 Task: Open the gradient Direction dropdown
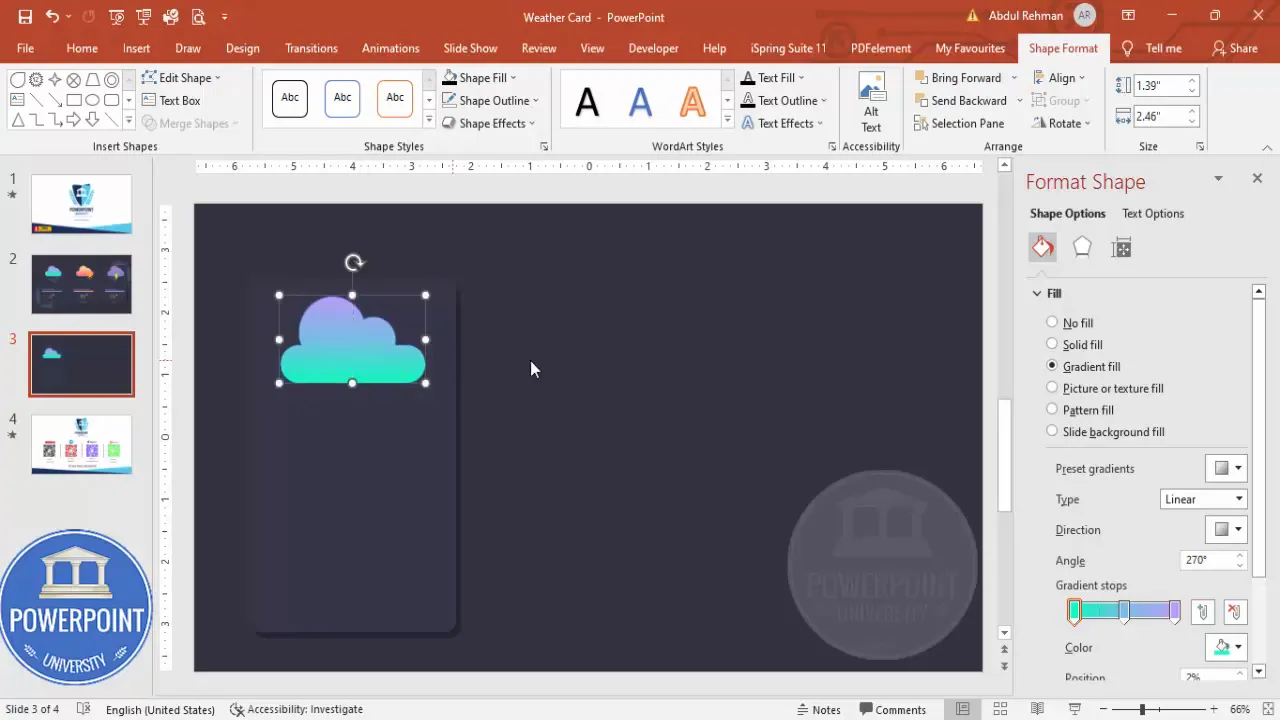pyautogui.click(x=1226, y=529)
